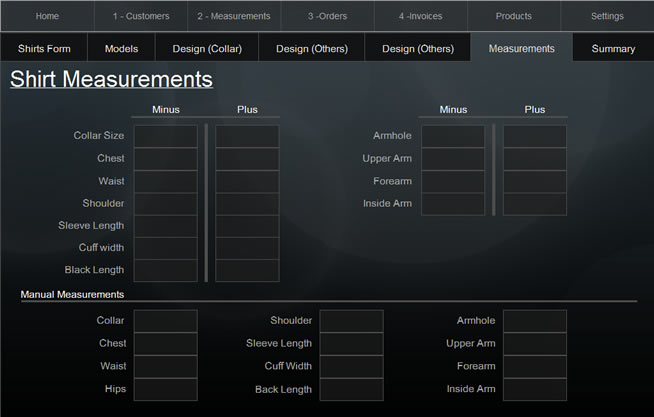
Task: Go to the Home menu
Action: click(47, 16)
